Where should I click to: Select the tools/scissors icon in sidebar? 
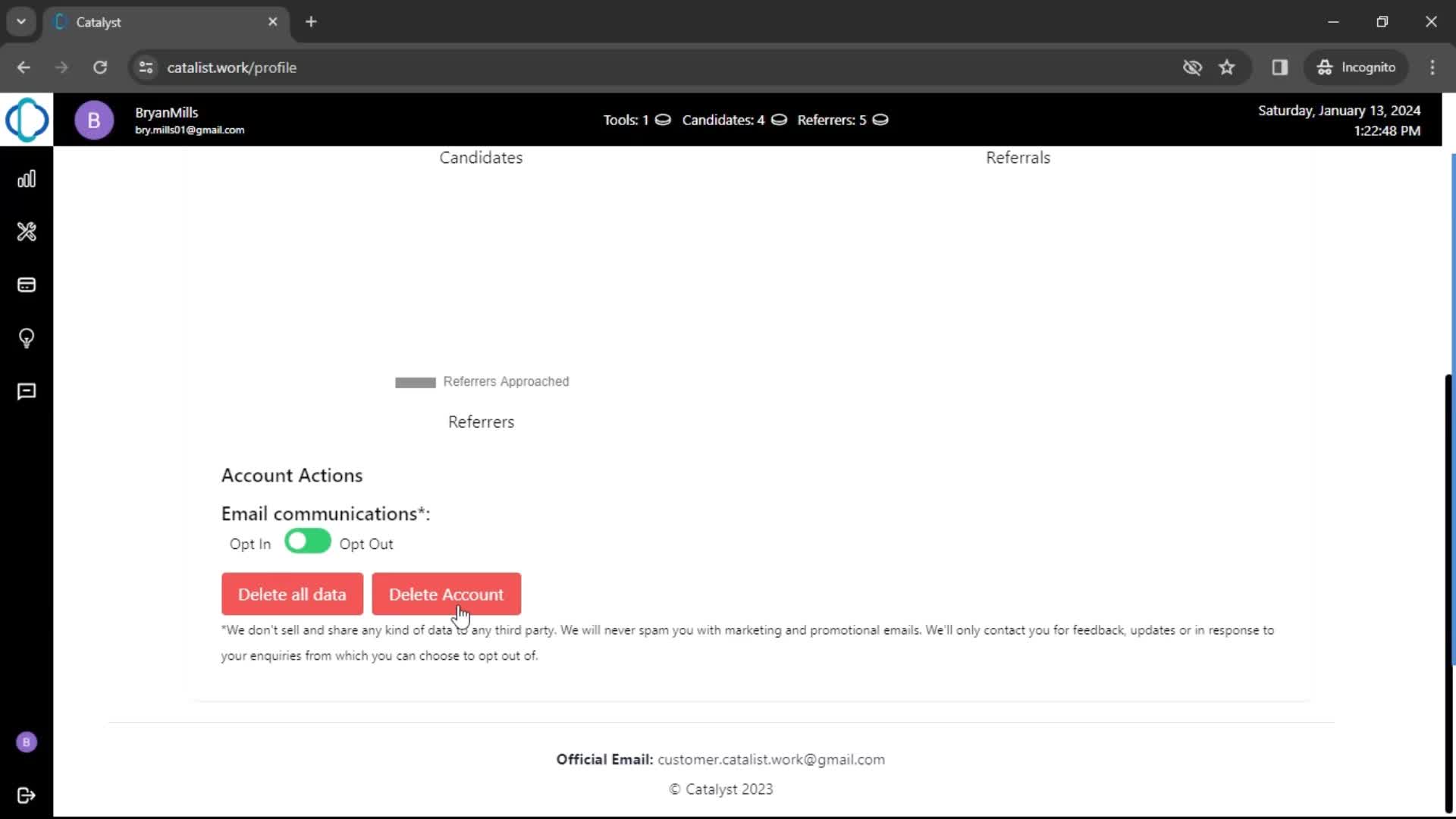point(27,232)
